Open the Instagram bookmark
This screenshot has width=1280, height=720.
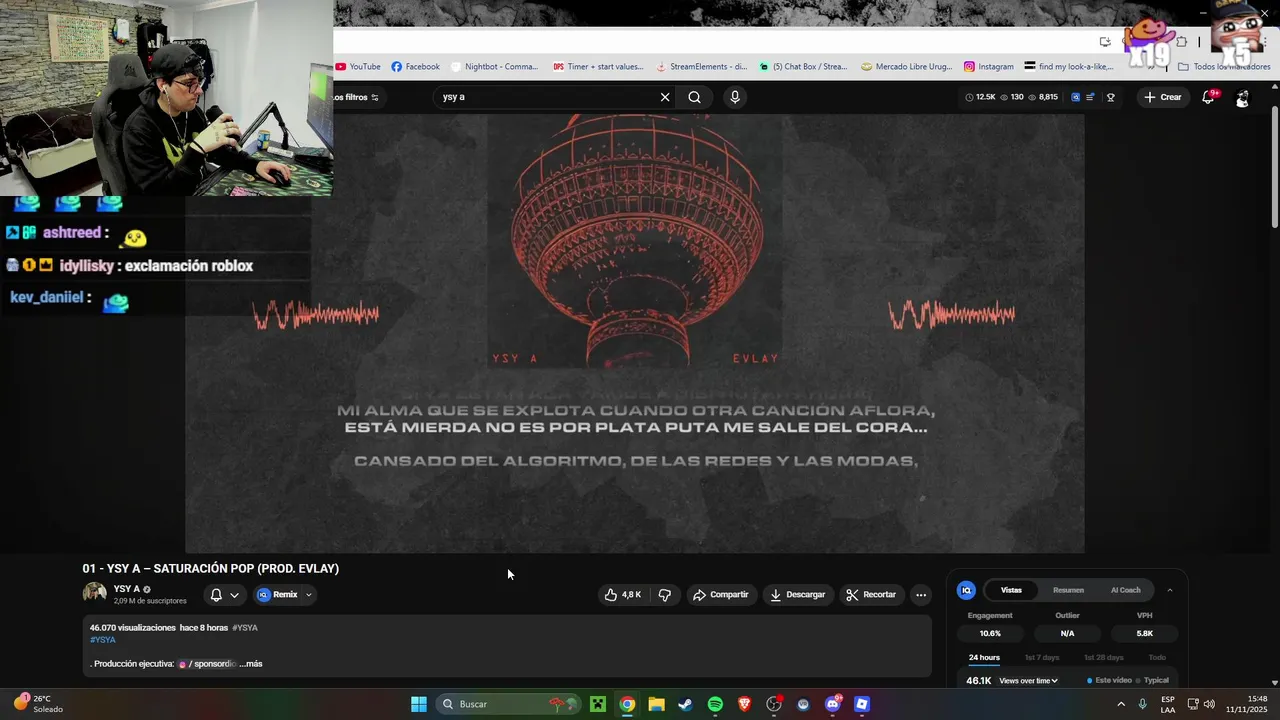989,67
